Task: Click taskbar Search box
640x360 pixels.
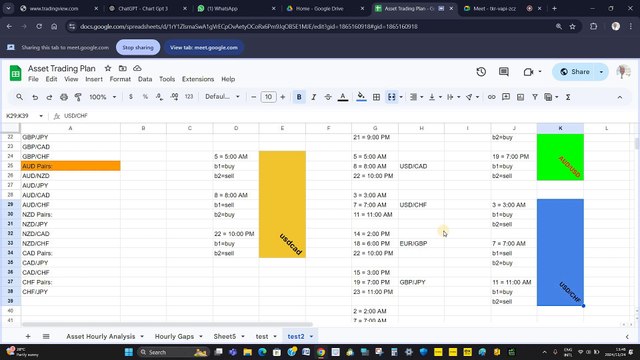Action: click(x=172, y=352)
